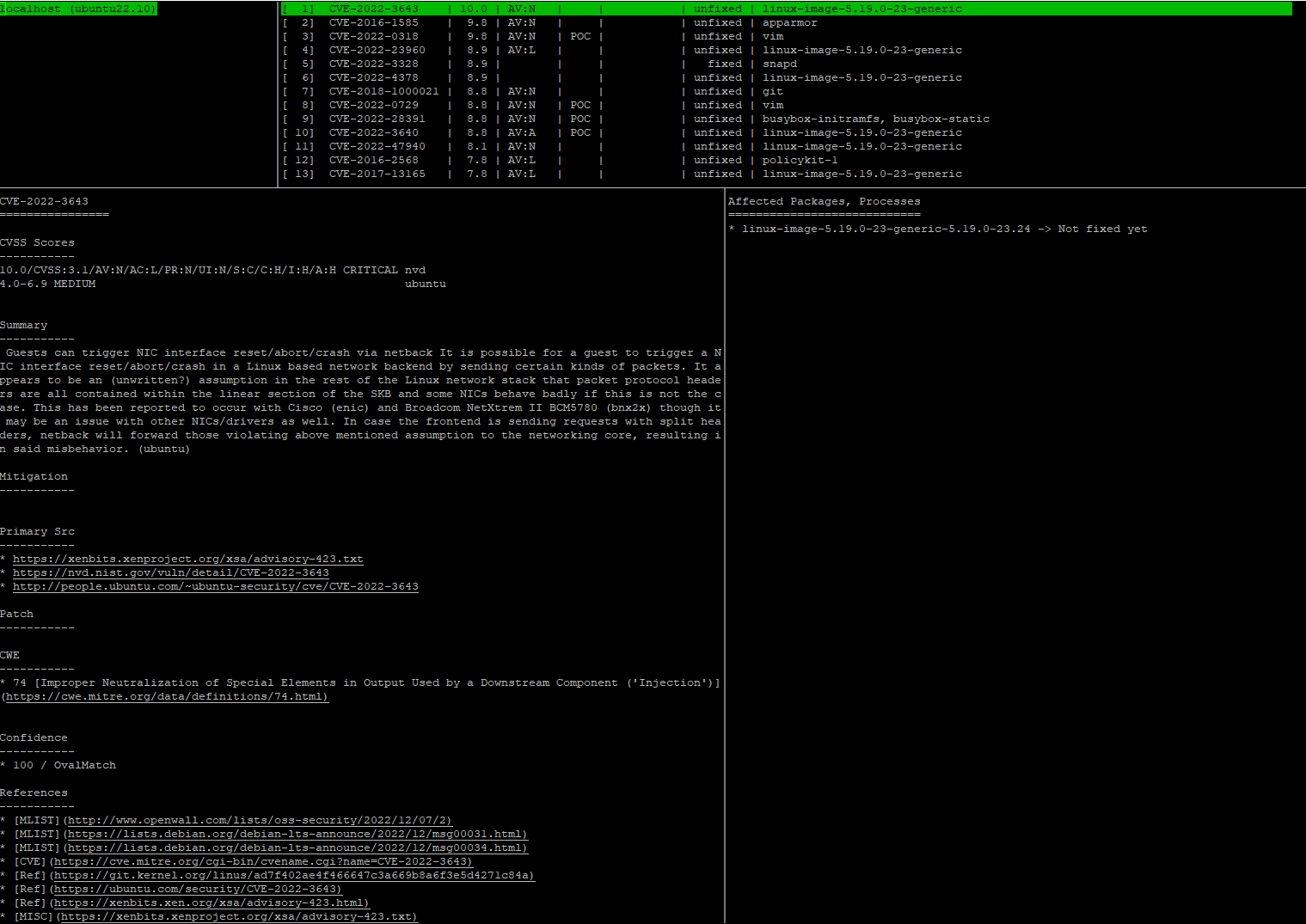Select the CVE-2022-3640 row

pos(787,132)
